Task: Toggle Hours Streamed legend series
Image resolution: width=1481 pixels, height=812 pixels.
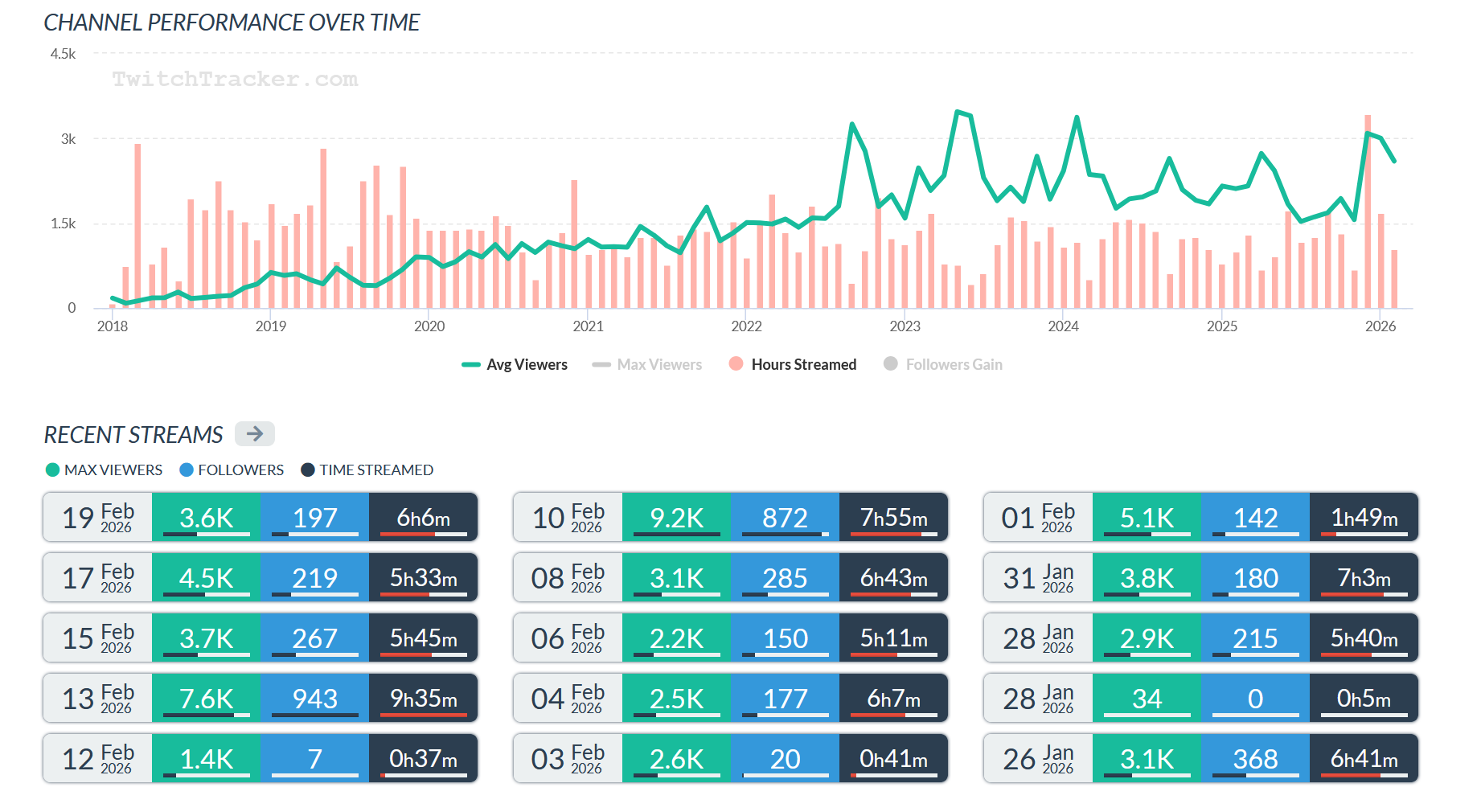Action: point(793,365)
